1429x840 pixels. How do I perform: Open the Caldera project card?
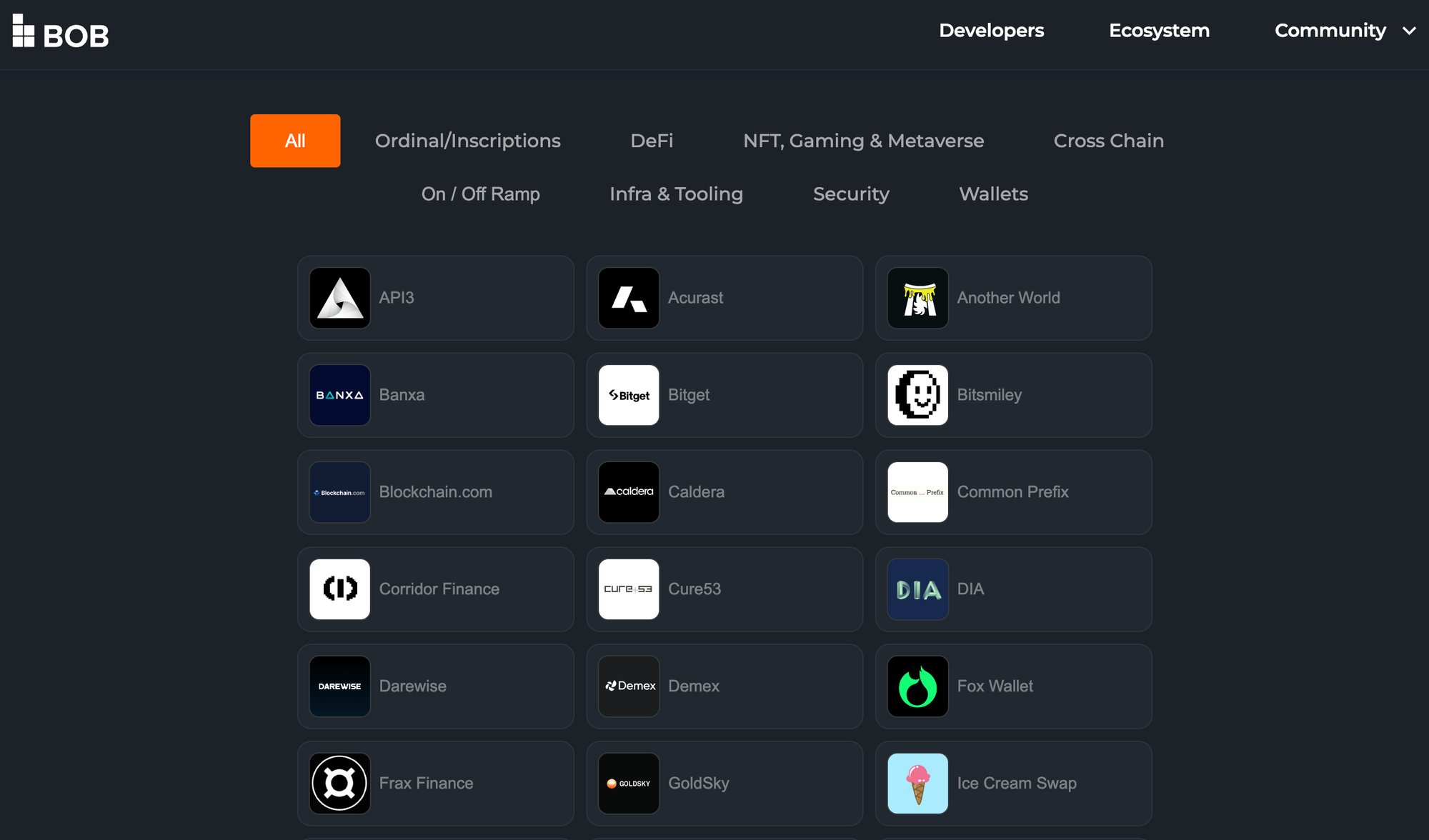coord(724,492)
